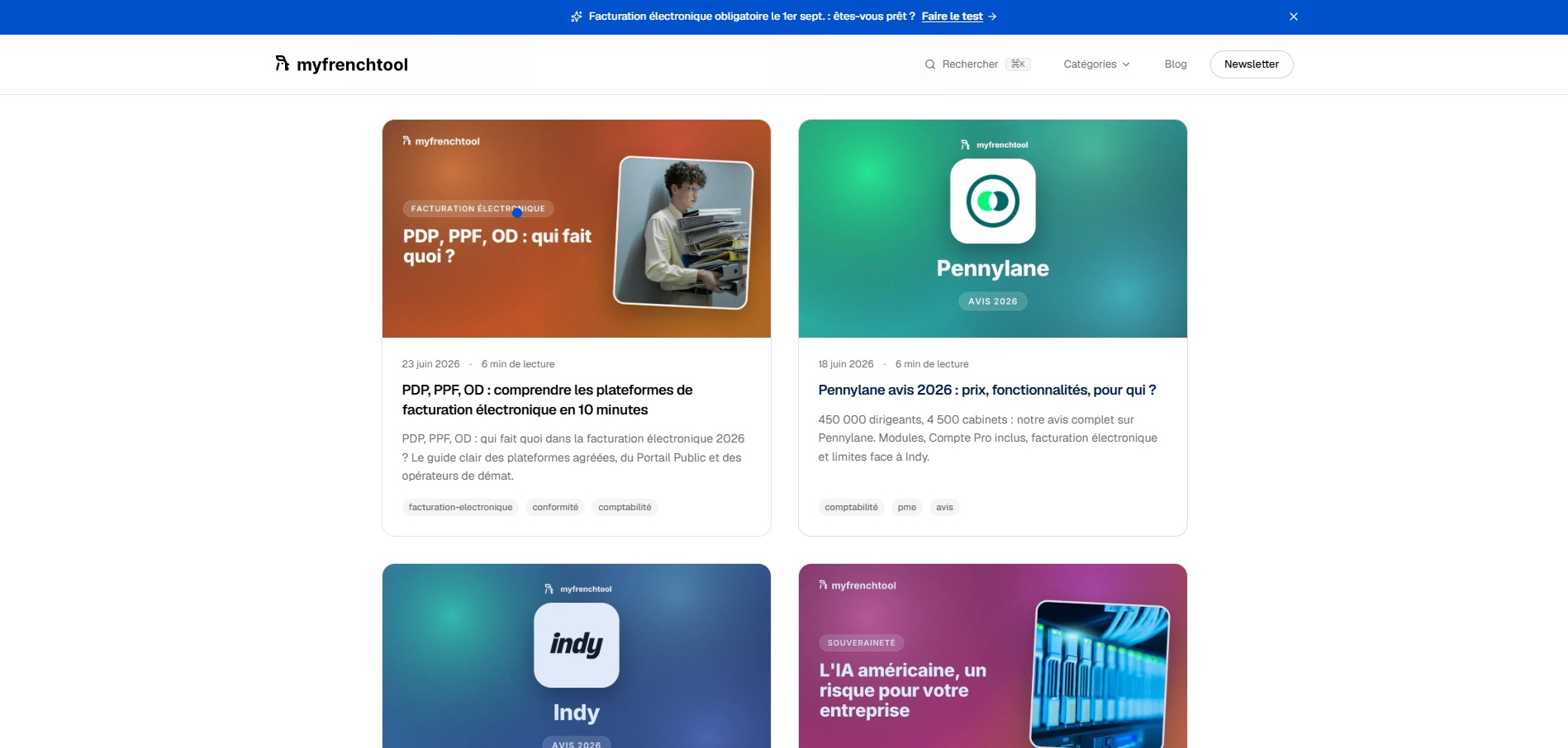Select comptabilité tag on Pennylane card

tap(851, 507)
